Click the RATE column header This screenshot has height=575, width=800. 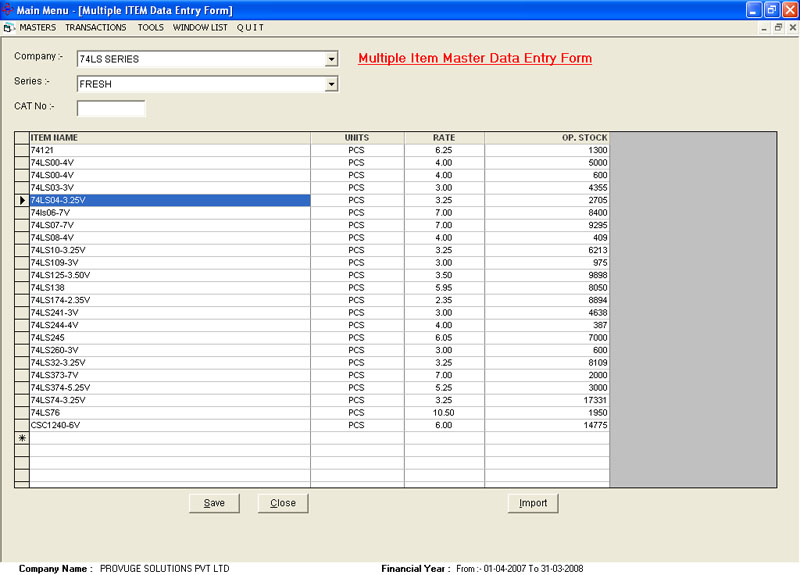[x=444, y=137]
